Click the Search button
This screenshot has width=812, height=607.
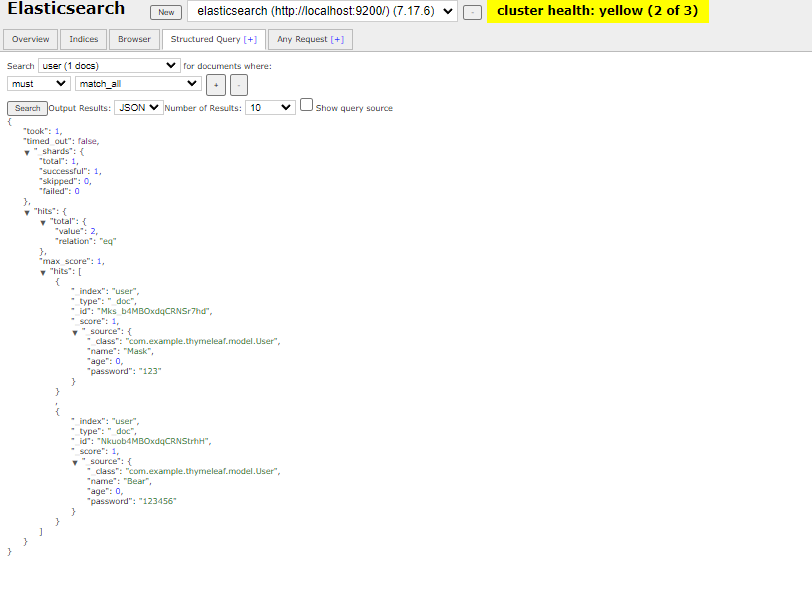tap(27, 108)
